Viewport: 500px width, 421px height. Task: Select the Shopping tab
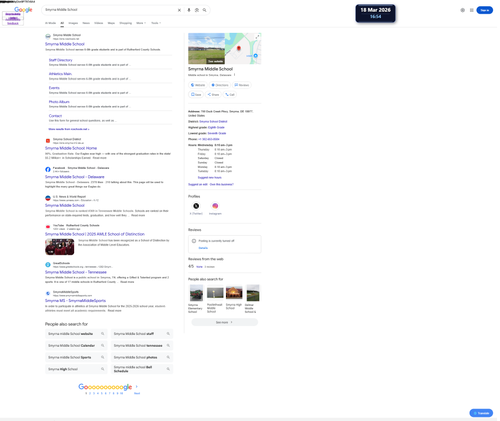126,23
